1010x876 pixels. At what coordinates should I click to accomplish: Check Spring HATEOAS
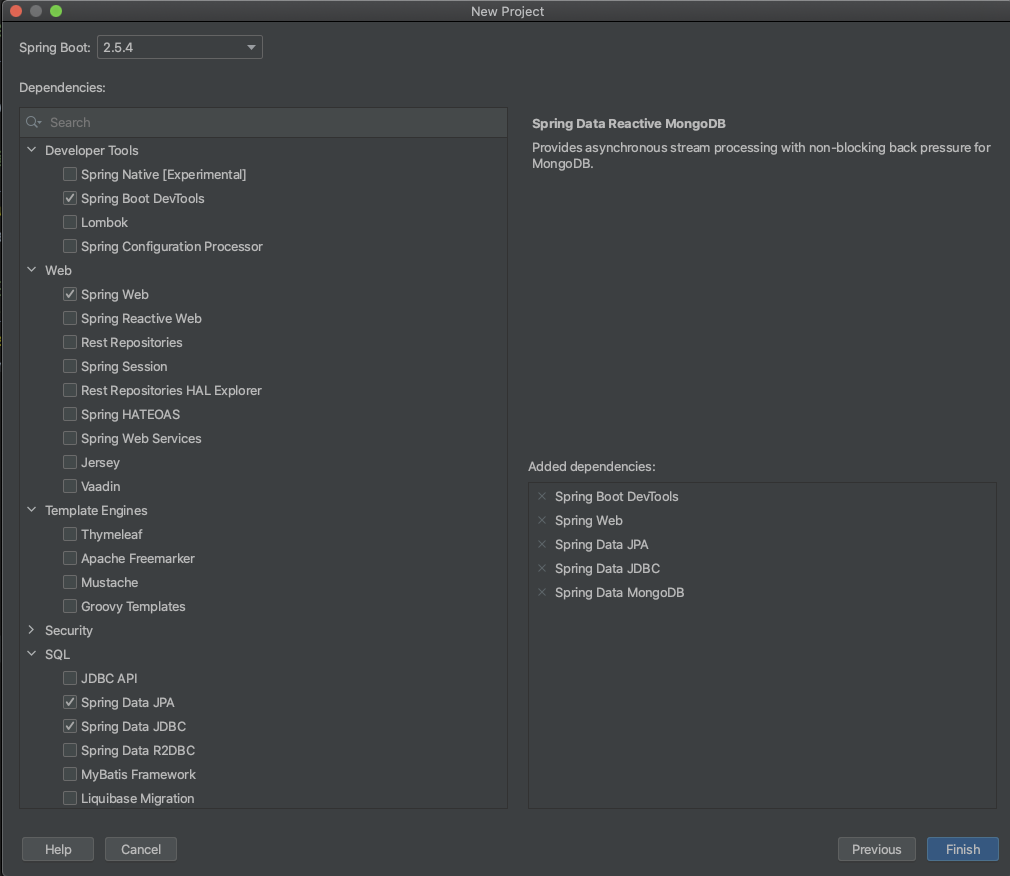click(x=70, y=414)
